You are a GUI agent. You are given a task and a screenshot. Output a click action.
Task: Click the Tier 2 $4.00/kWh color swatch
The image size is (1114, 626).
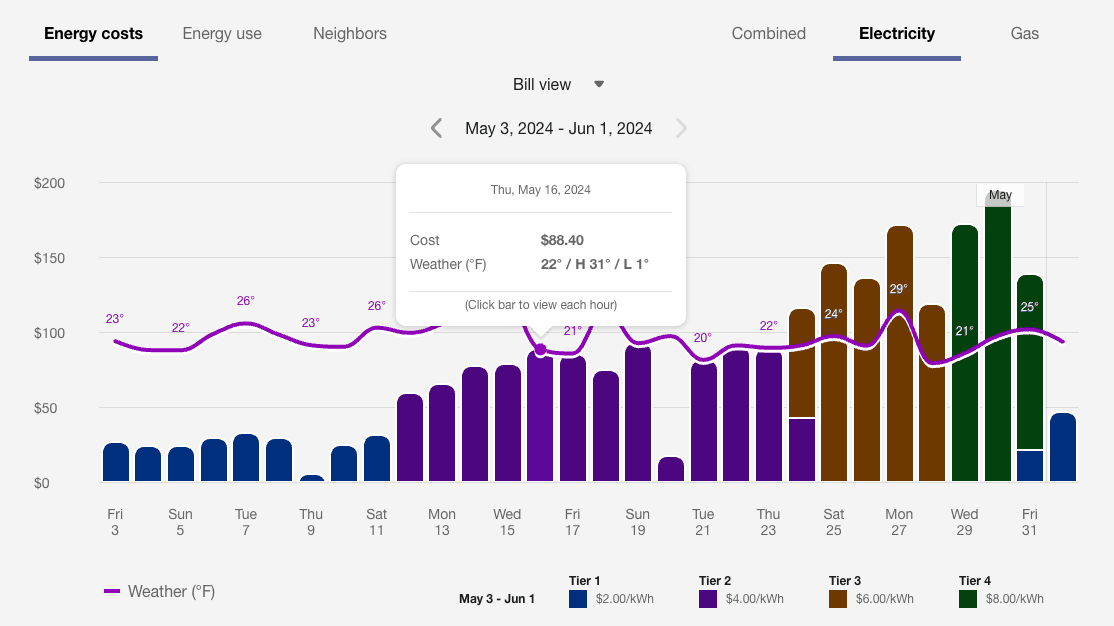(x=707, y=598)
